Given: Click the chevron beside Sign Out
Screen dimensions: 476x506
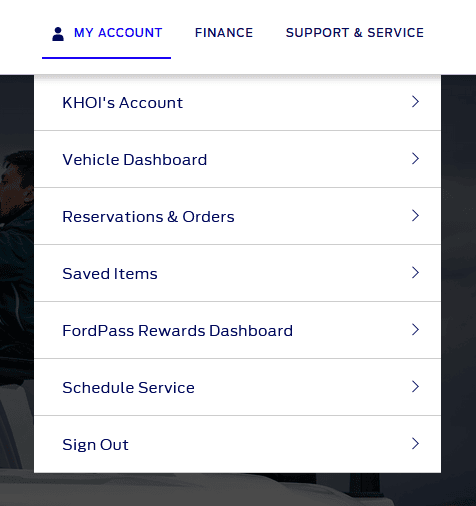Looking at the screenshot, I should coord(415,444).
